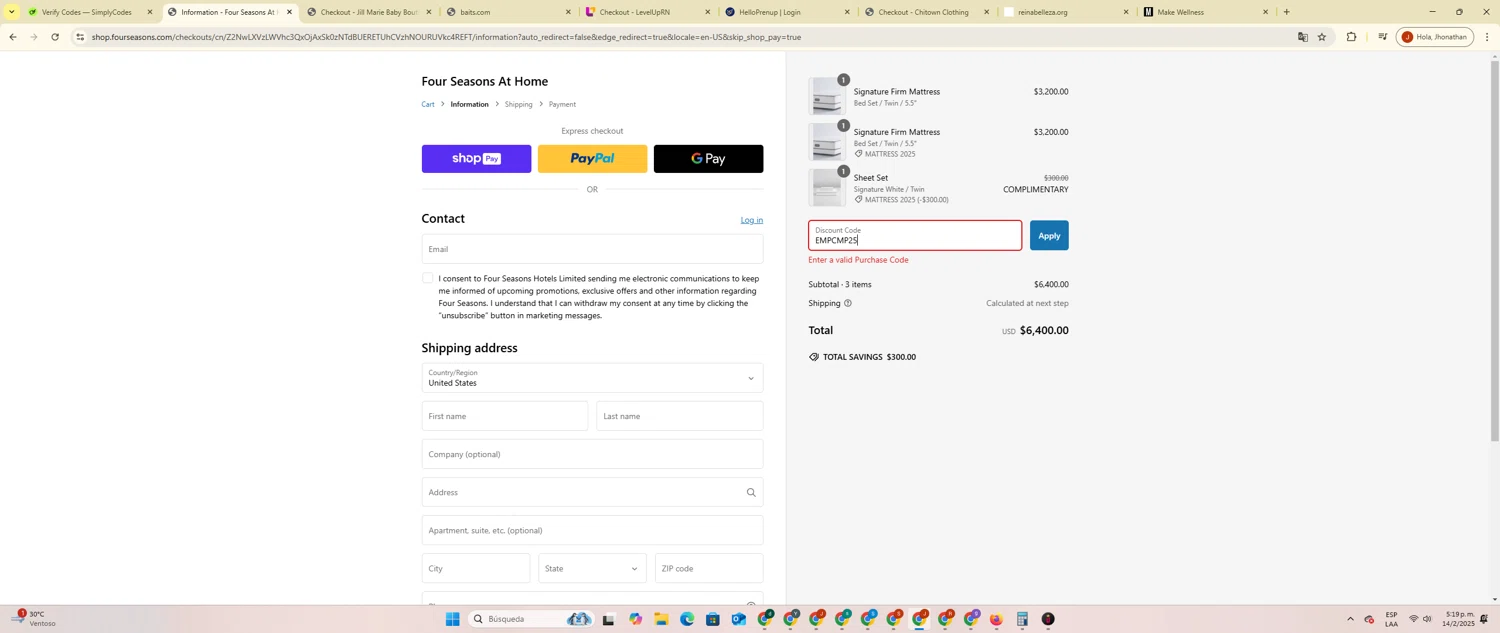Open the Windows Start menu
Image resolution: width=1500 pixels, height=633 pixels.
click(x=452, y=619)
